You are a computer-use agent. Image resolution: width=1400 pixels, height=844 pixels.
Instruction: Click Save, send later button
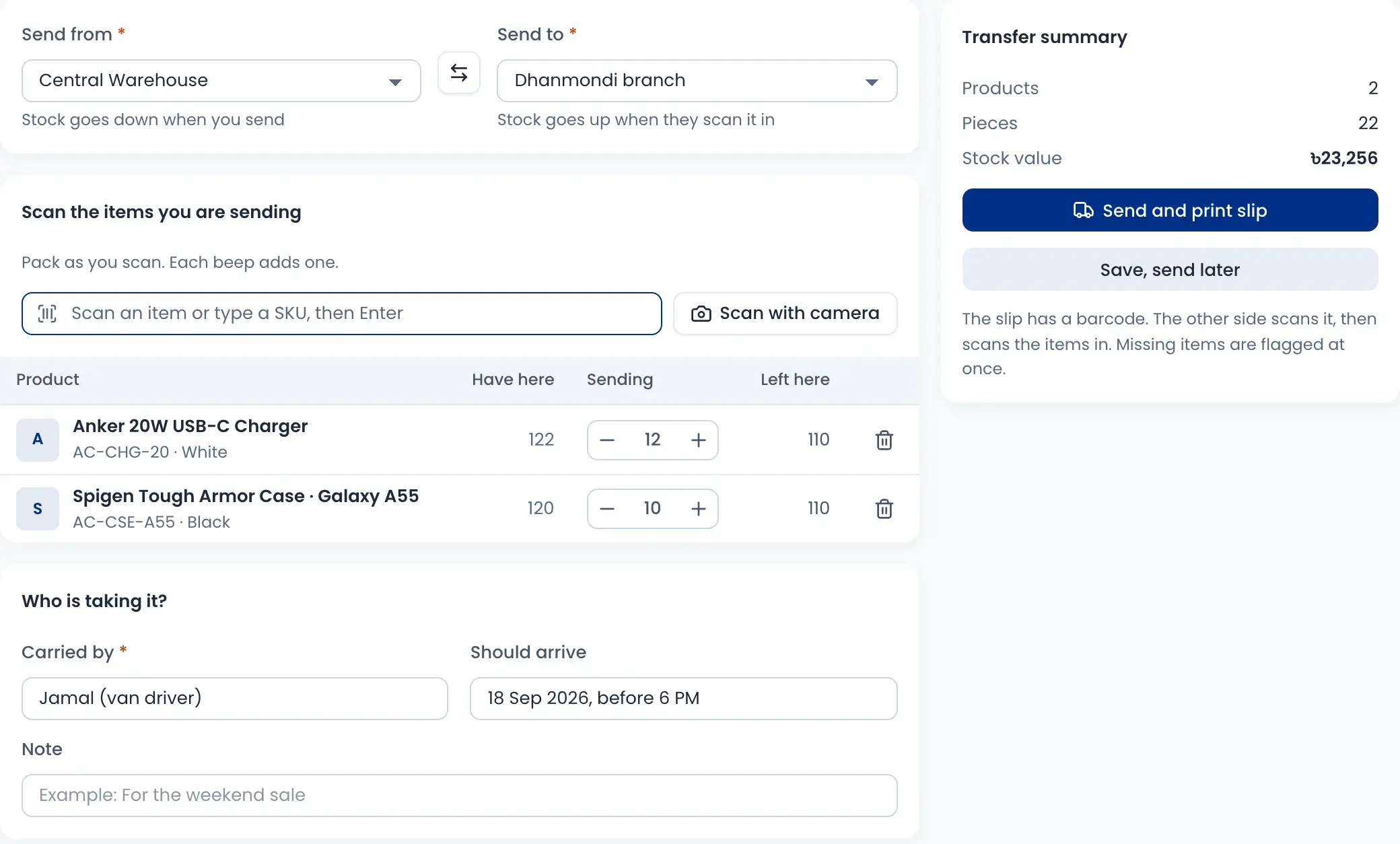point(1170,269)
